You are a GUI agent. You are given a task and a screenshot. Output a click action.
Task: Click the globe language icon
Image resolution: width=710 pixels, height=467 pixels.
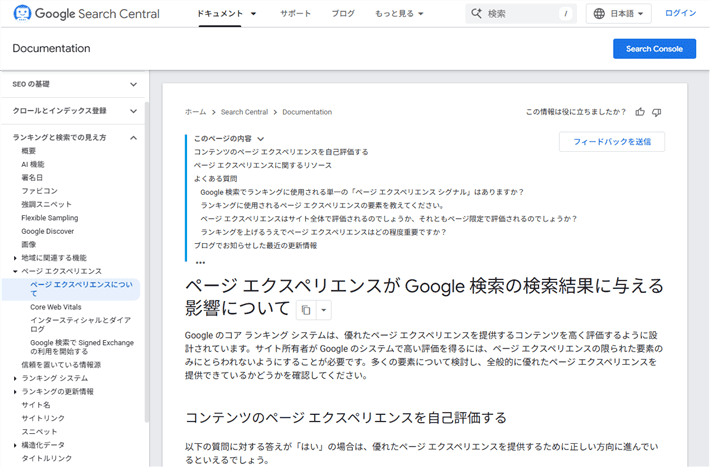pyautogui.click(x=599, y=14)
